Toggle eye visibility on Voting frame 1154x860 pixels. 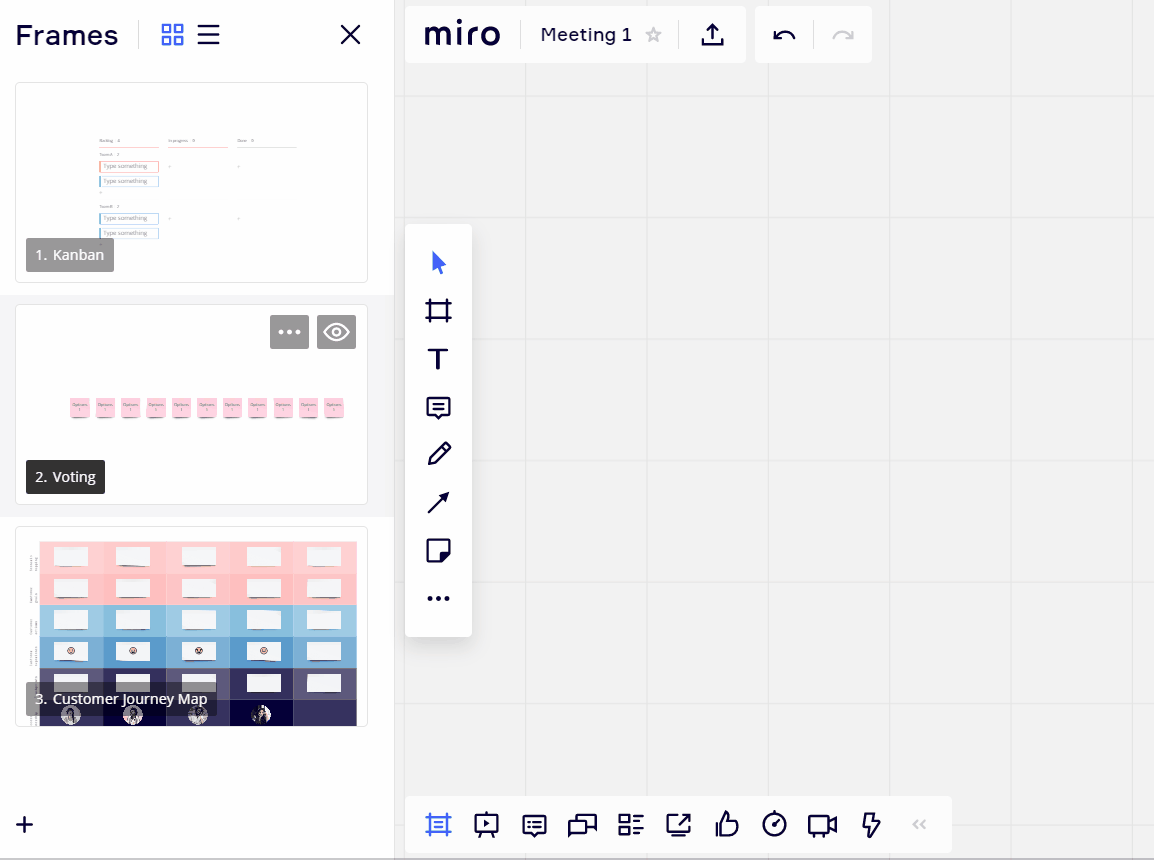click(x=336, y=332)
